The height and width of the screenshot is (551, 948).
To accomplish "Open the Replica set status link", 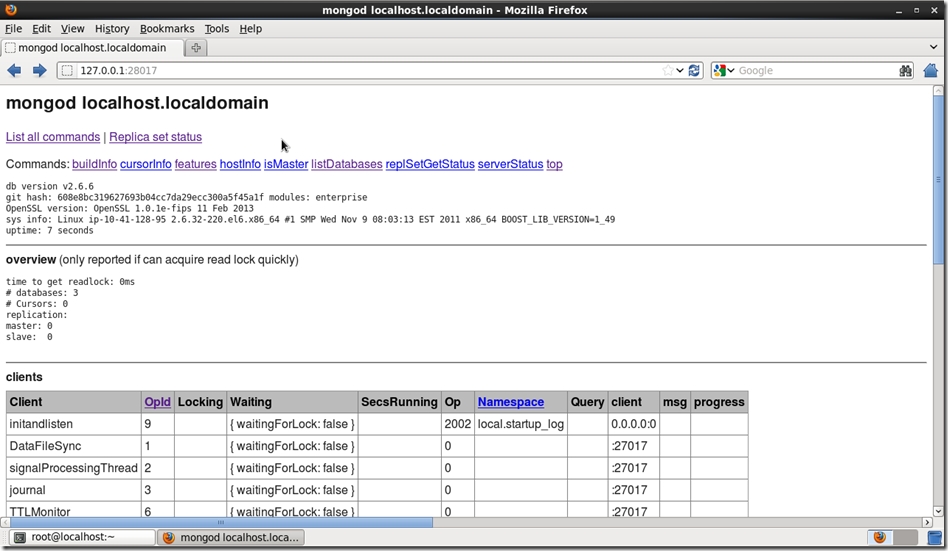I will point(155,137).
